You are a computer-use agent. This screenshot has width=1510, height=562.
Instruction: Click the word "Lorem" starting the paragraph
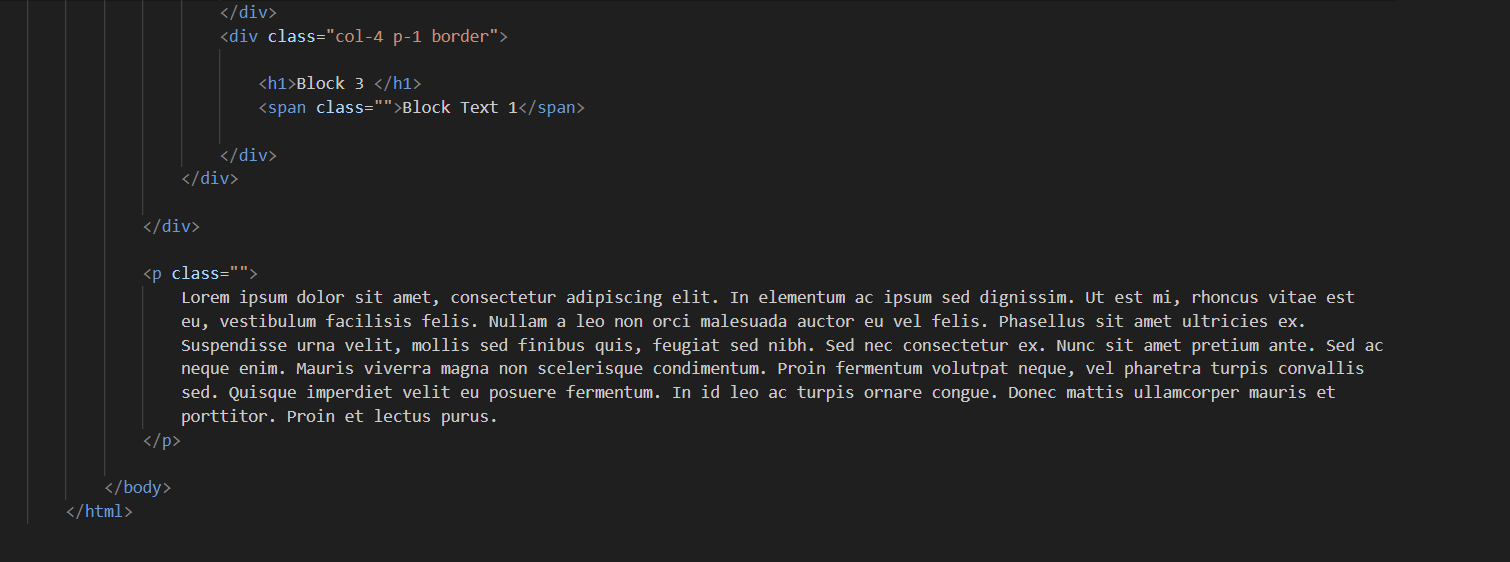point(205,297)
